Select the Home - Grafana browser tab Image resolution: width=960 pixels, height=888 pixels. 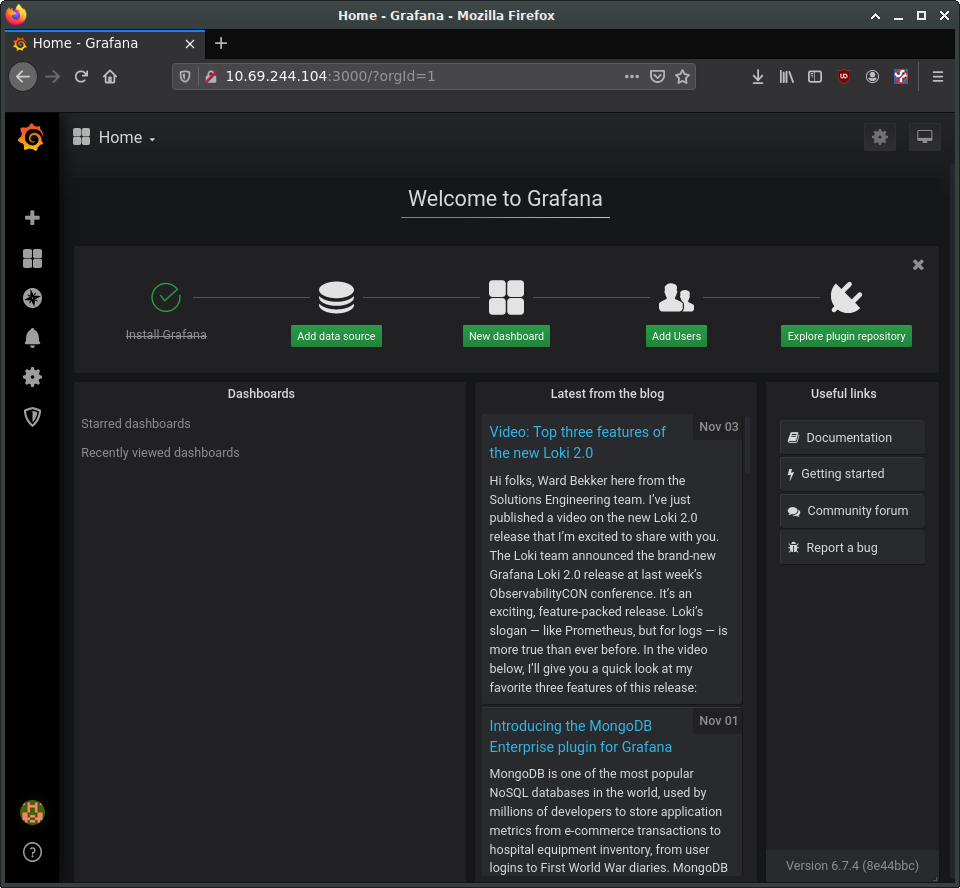(x=105, y=43)
